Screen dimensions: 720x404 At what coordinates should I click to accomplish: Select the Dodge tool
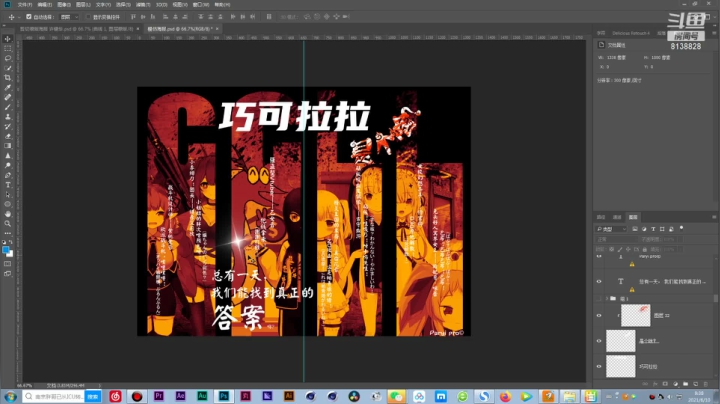(8, 165)
